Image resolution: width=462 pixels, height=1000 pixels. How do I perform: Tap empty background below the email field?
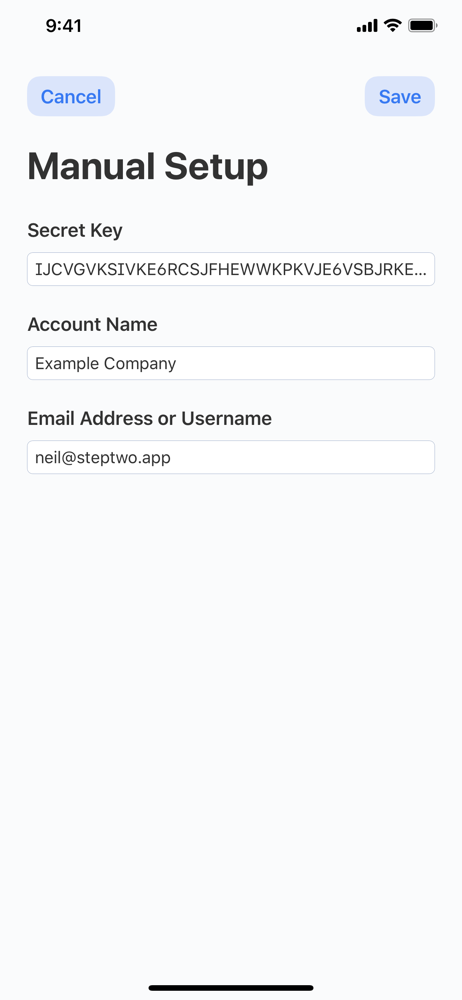[231, 702]
